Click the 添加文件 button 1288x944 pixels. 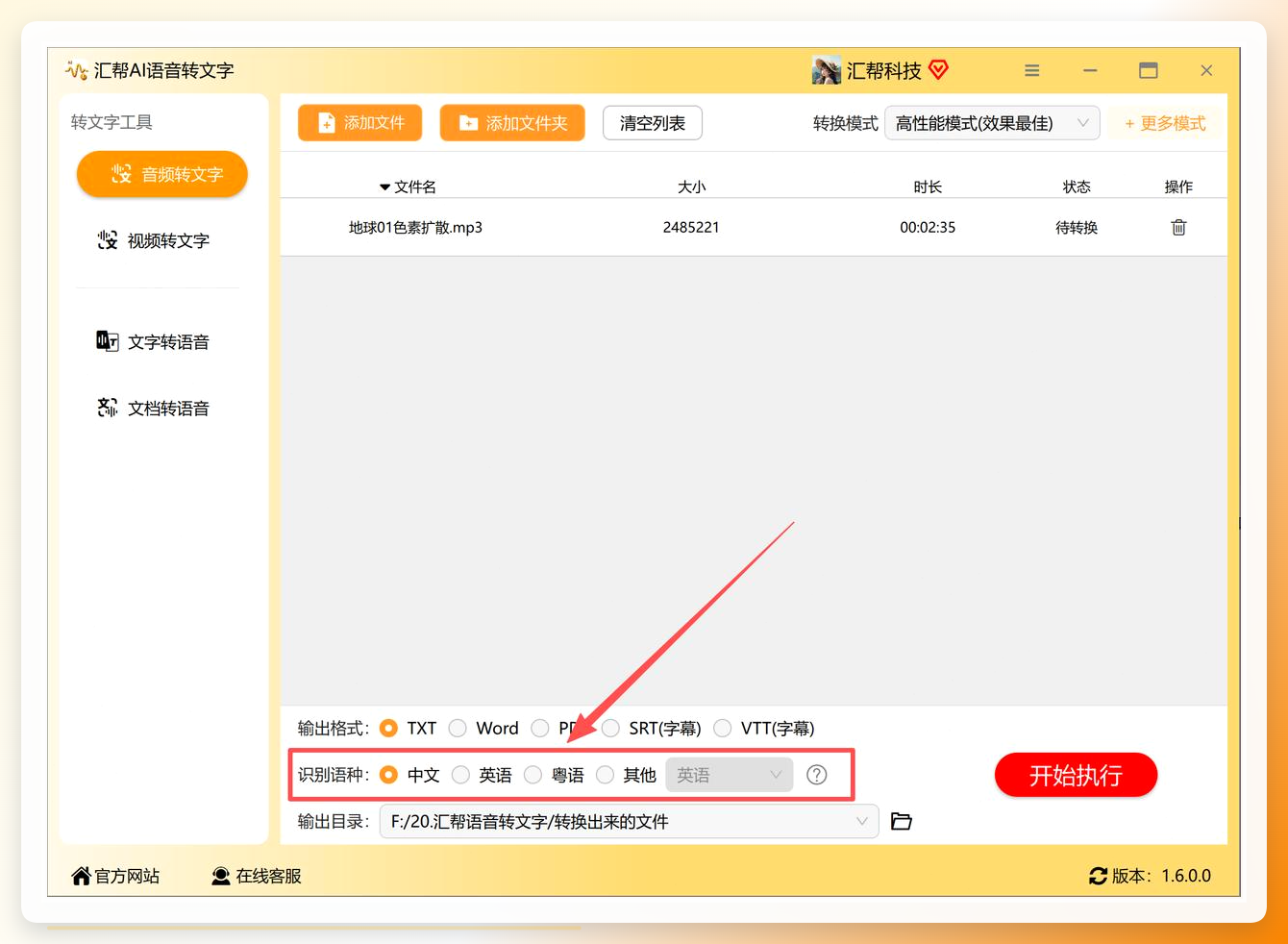point(359,123)
